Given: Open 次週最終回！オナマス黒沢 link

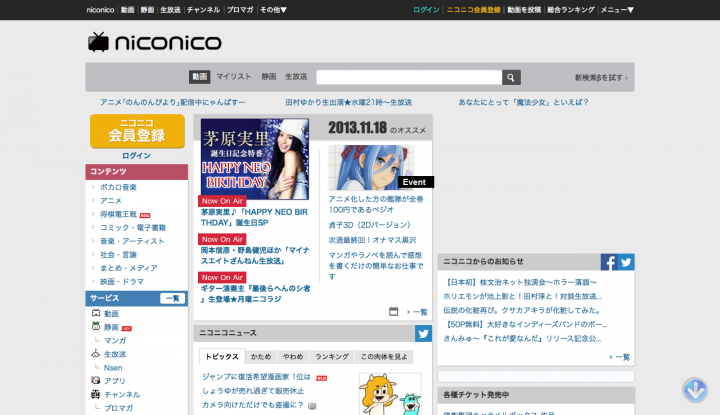Looking at the screenshot, I should tap(372, 240).
